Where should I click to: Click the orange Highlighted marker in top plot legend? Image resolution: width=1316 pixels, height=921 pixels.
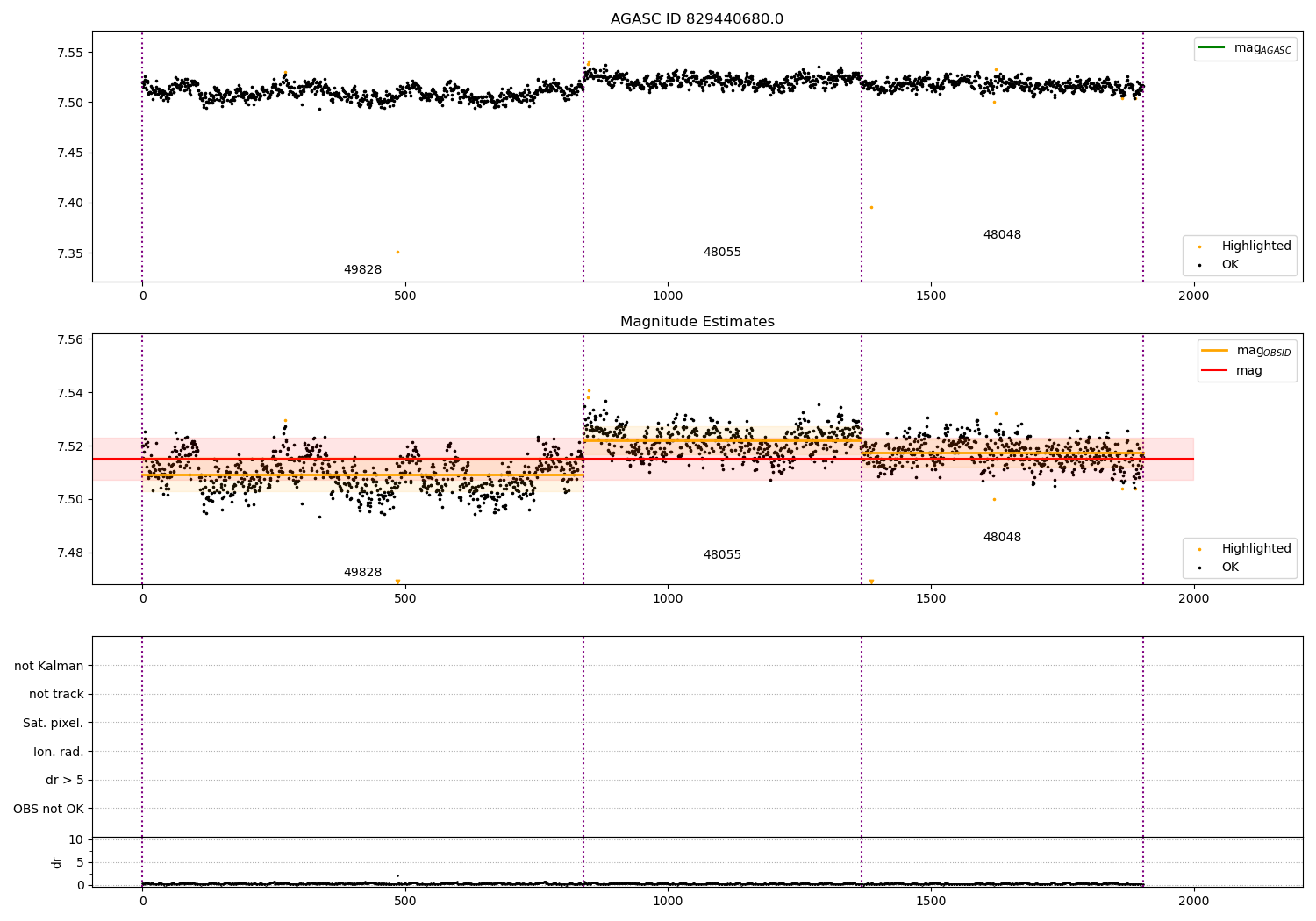[1199, 246]
